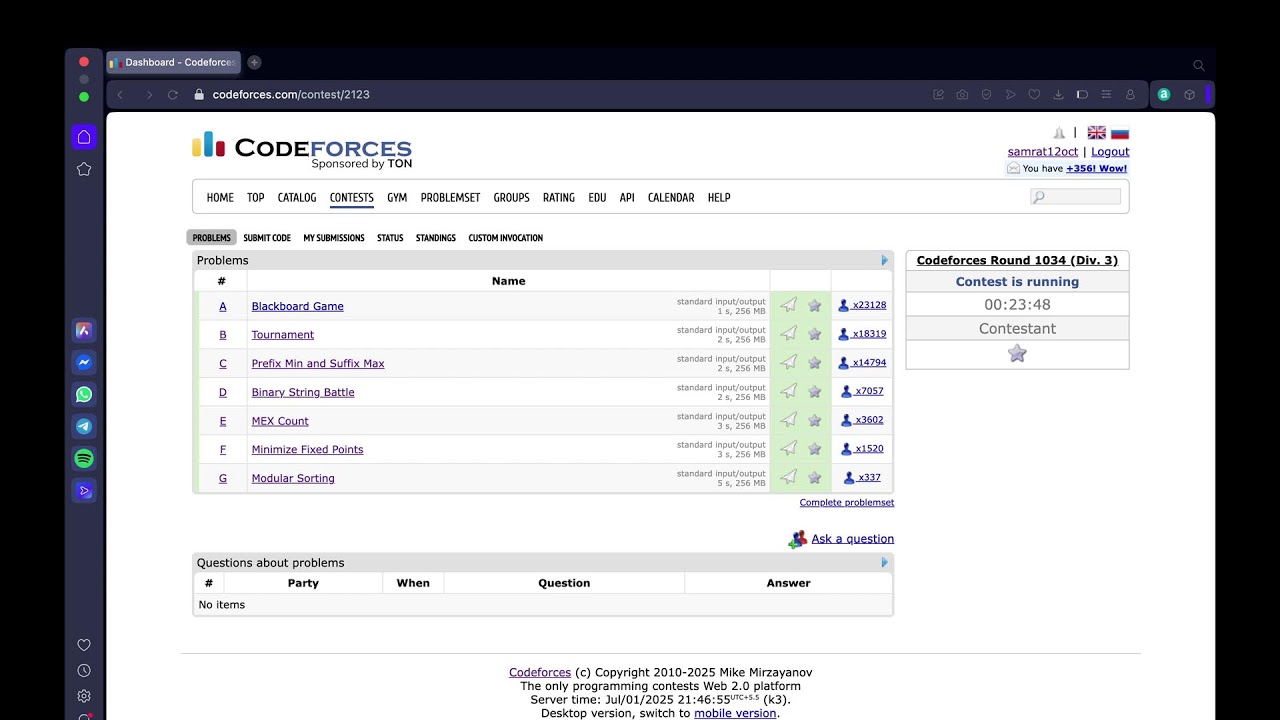Click the browser address bar URL
Viewport: 1280px width, 720px height.
coord(291,95)
